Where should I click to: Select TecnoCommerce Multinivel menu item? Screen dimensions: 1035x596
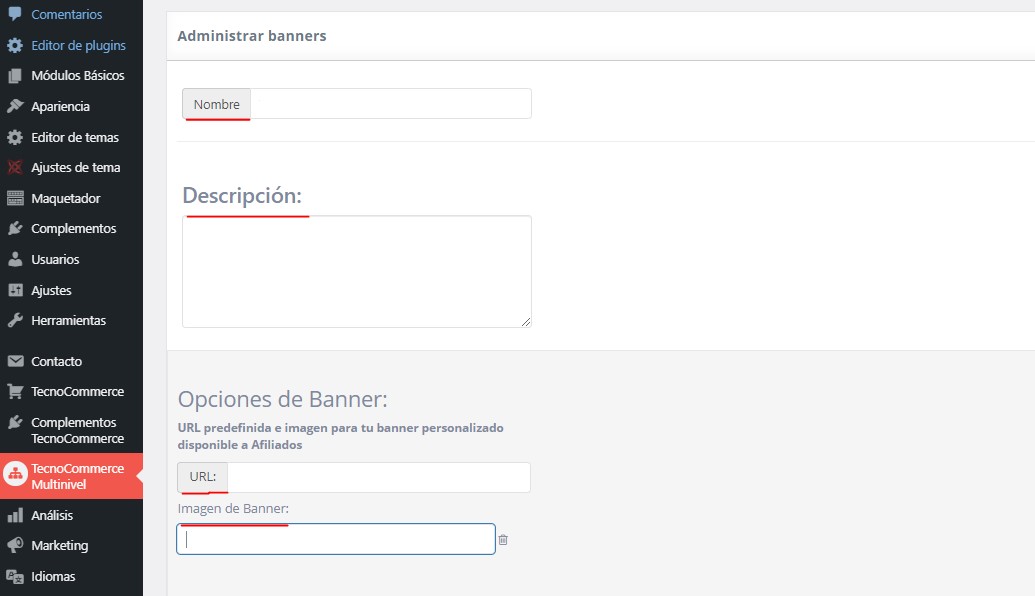(77, 476)
